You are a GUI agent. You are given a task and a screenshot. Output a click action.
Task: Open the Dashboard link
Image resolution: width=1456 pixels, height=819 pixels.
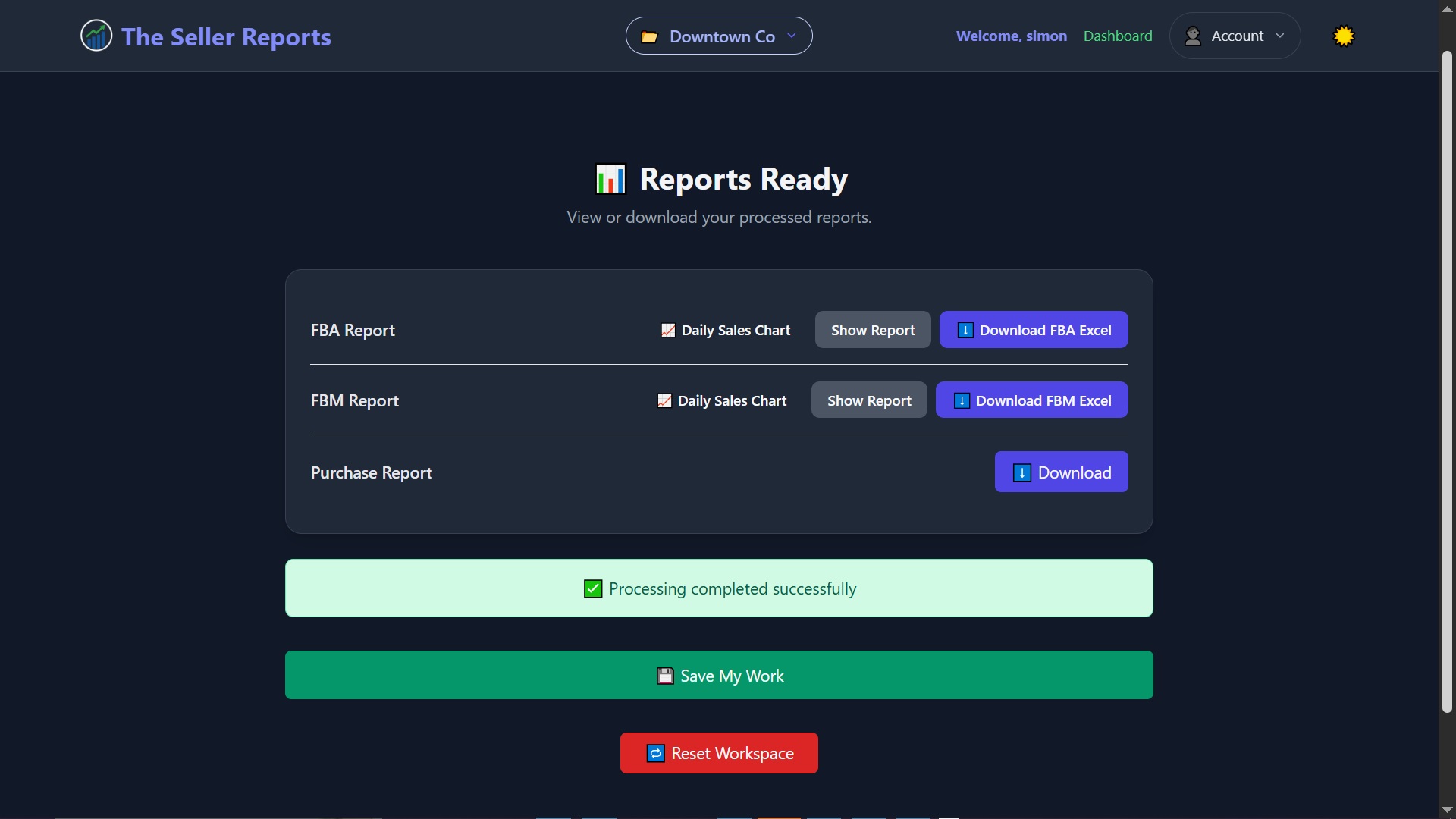point(1118,36)
